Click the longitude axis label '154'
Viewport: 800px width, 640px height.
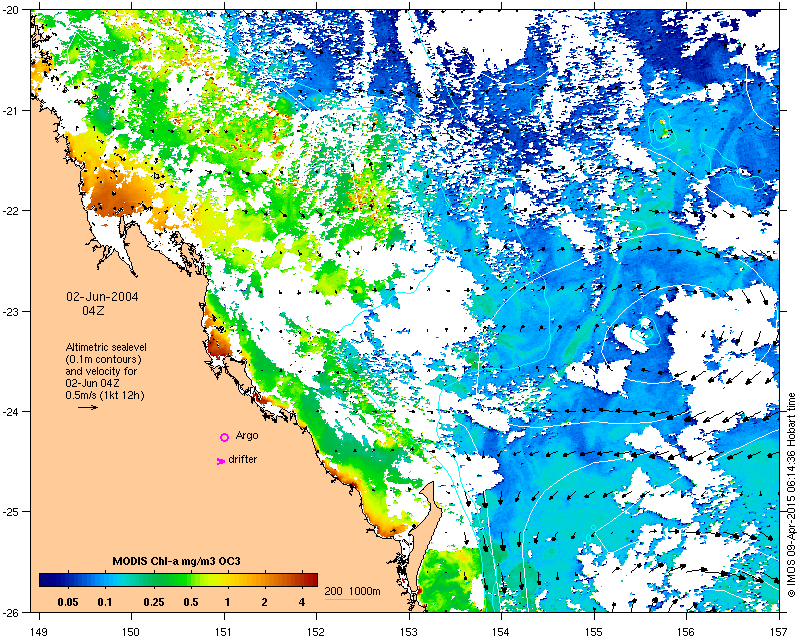click(x=502, y=632)
